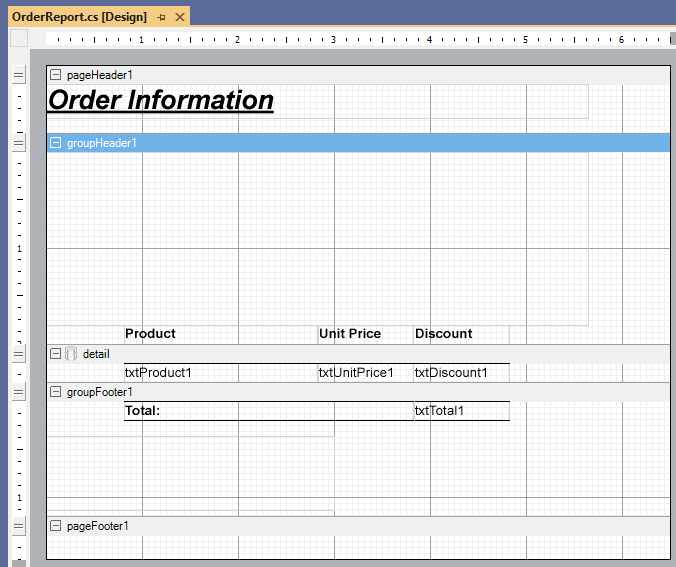Click the groupHeader1 ruler grip handle
The width and height of the screenshot is (676, 567).
pyautogui.click(x=18, y=143)
